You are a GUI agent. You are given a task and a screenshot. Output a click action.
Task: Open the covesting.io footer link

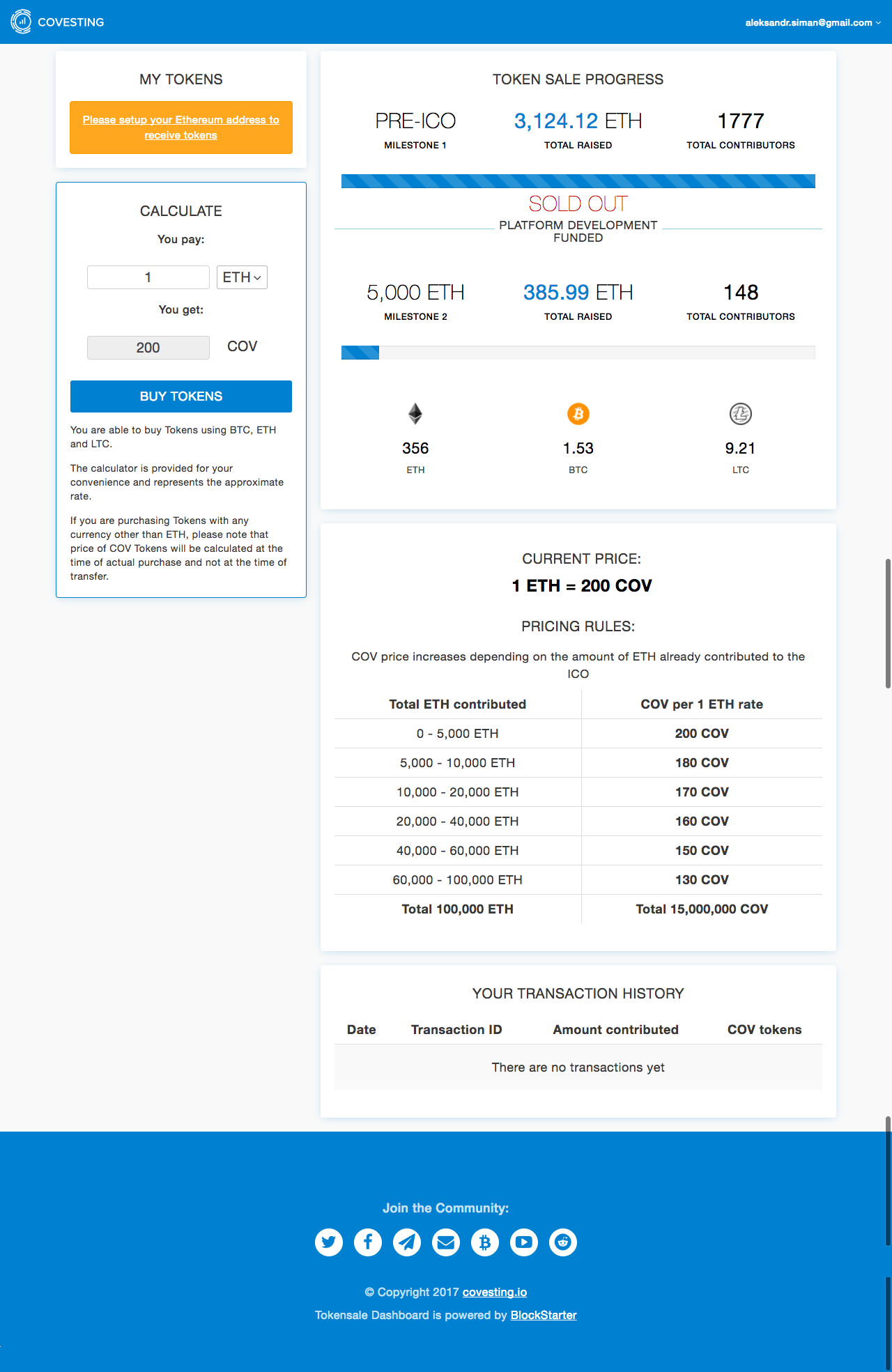coord(495,1292)
